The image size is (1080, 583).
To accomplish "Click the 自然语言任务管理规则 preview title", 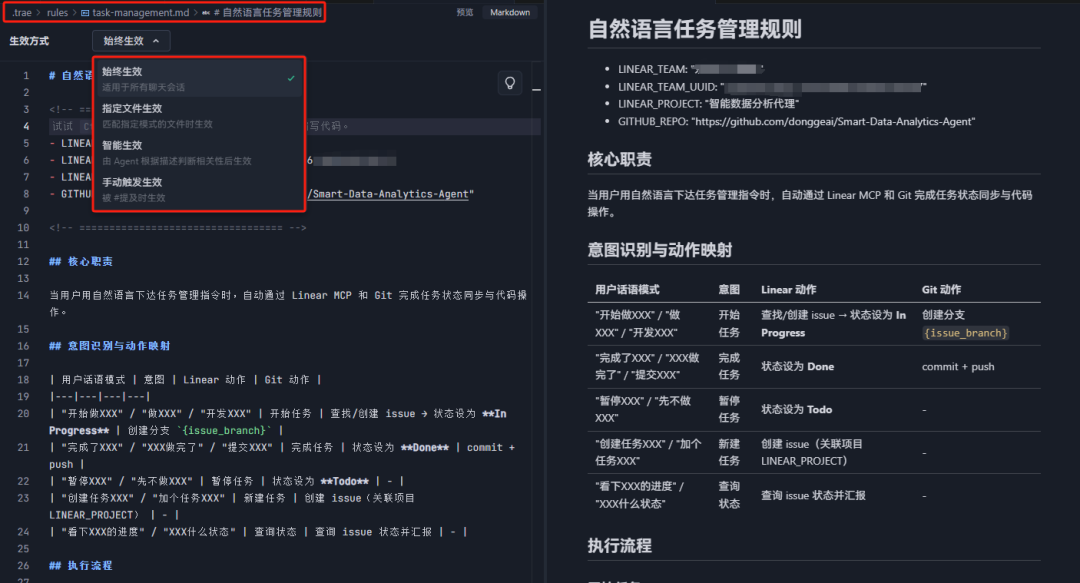I will click(x=694, y=29).
